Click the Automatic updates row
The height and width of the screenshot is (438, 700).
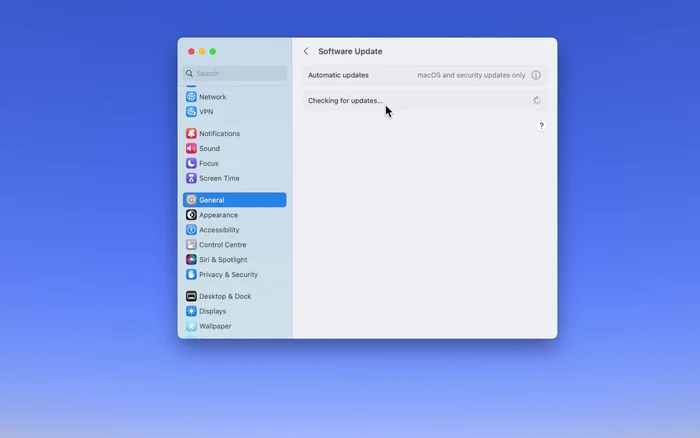[400, 75]
